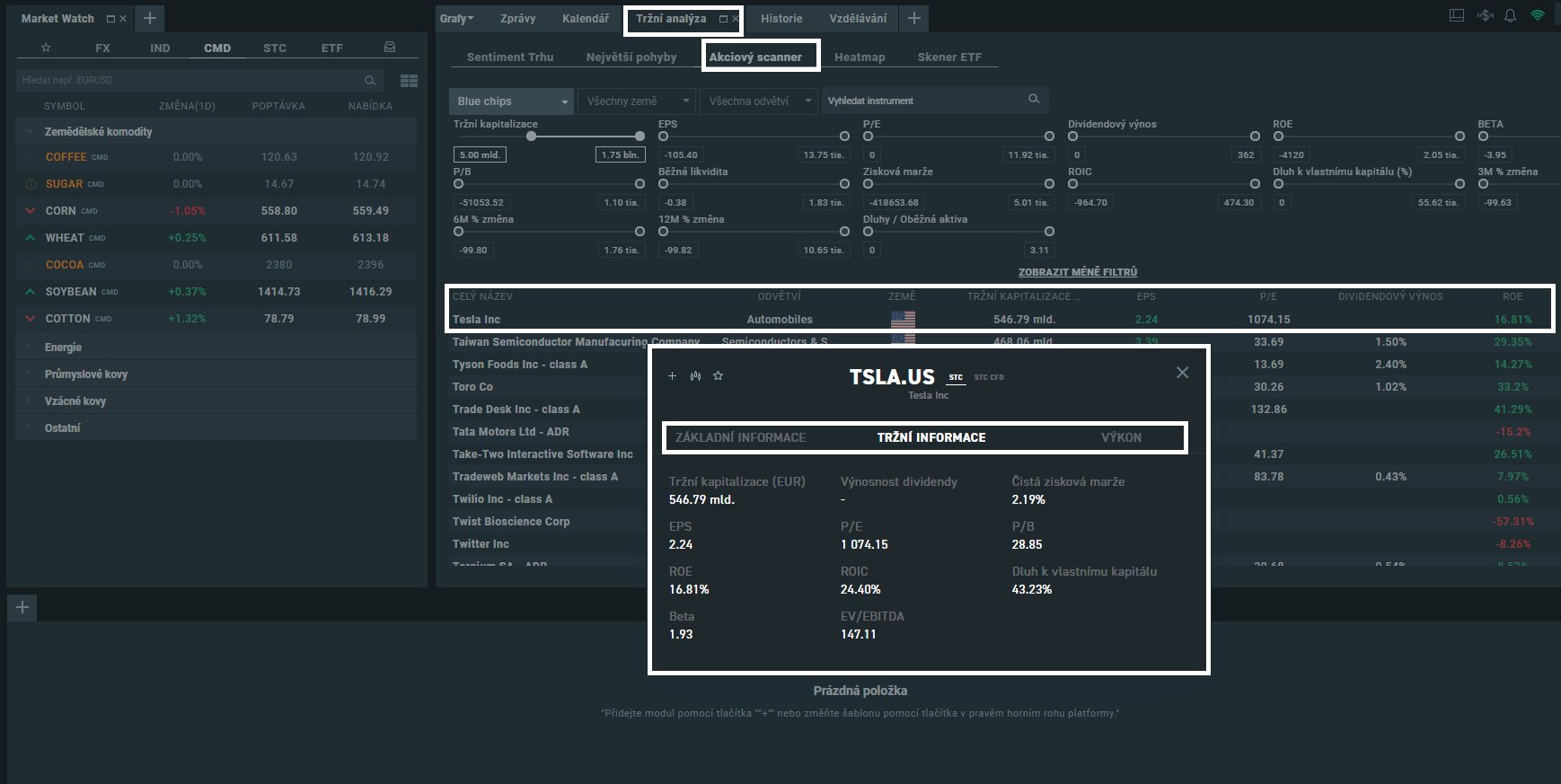Click the right handle of Tržní kapitalizace slider
Image resolution: width=1561 pixels, height=784 pixels.
click(x=639, y=137)
